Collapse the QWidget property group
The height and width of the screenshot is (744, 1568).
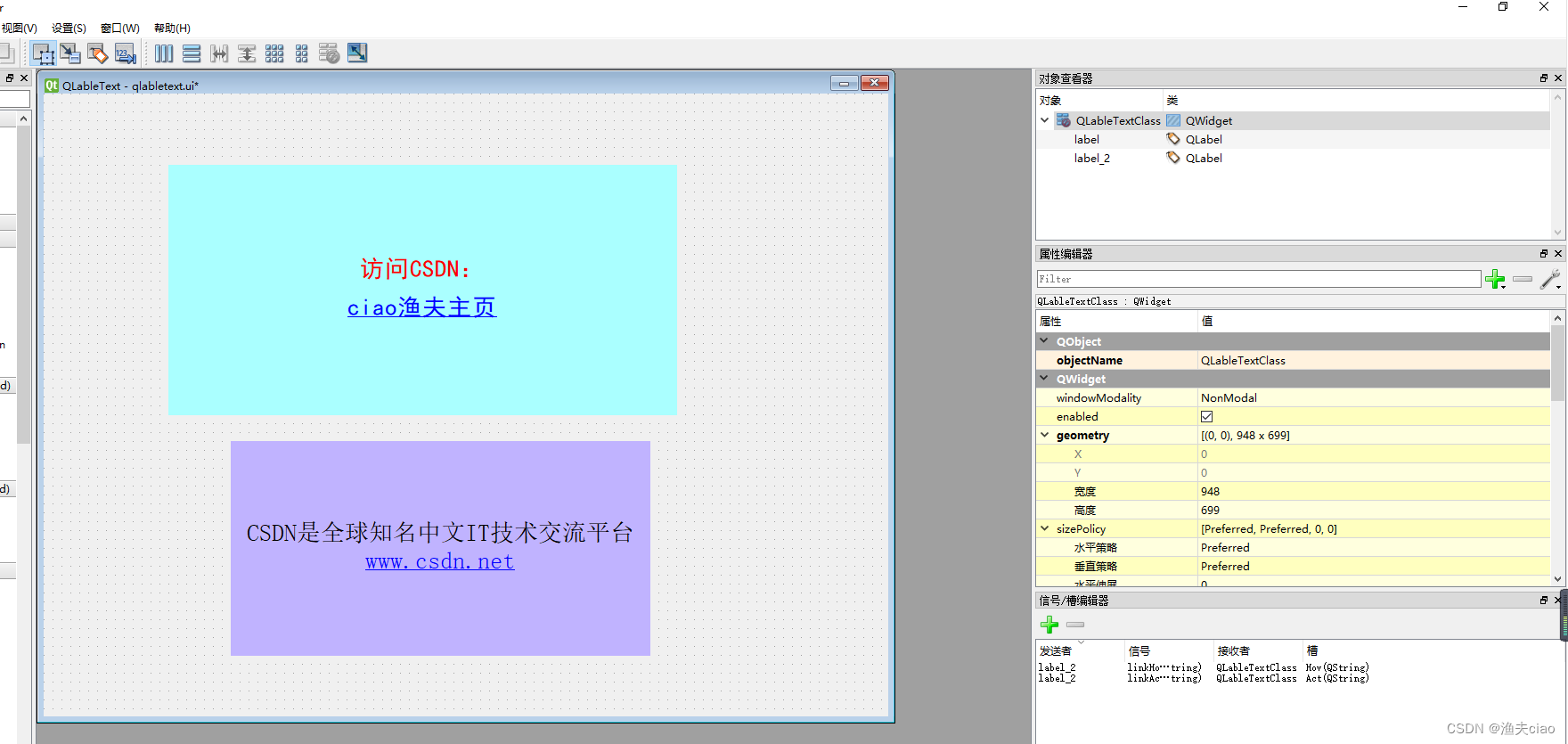pyautogui.click(x=1045, y=379)
